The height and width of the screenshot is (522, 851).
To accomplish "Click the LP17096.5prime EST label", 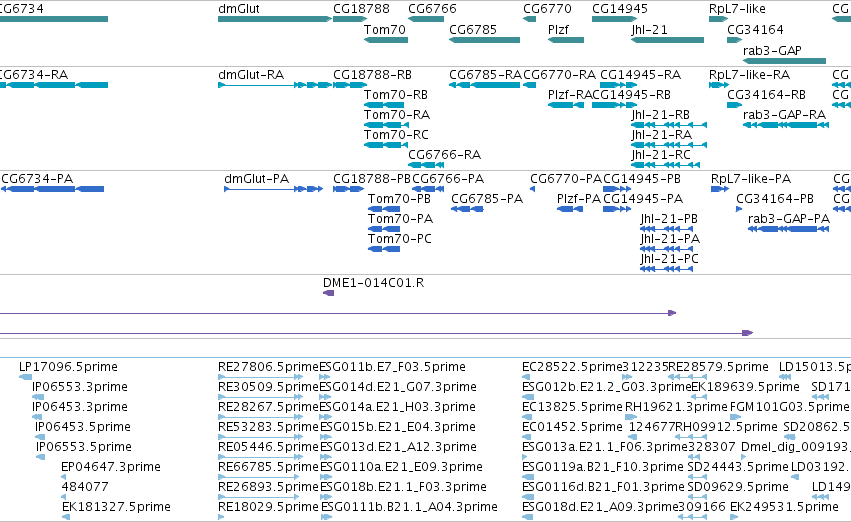I will 68,367.
